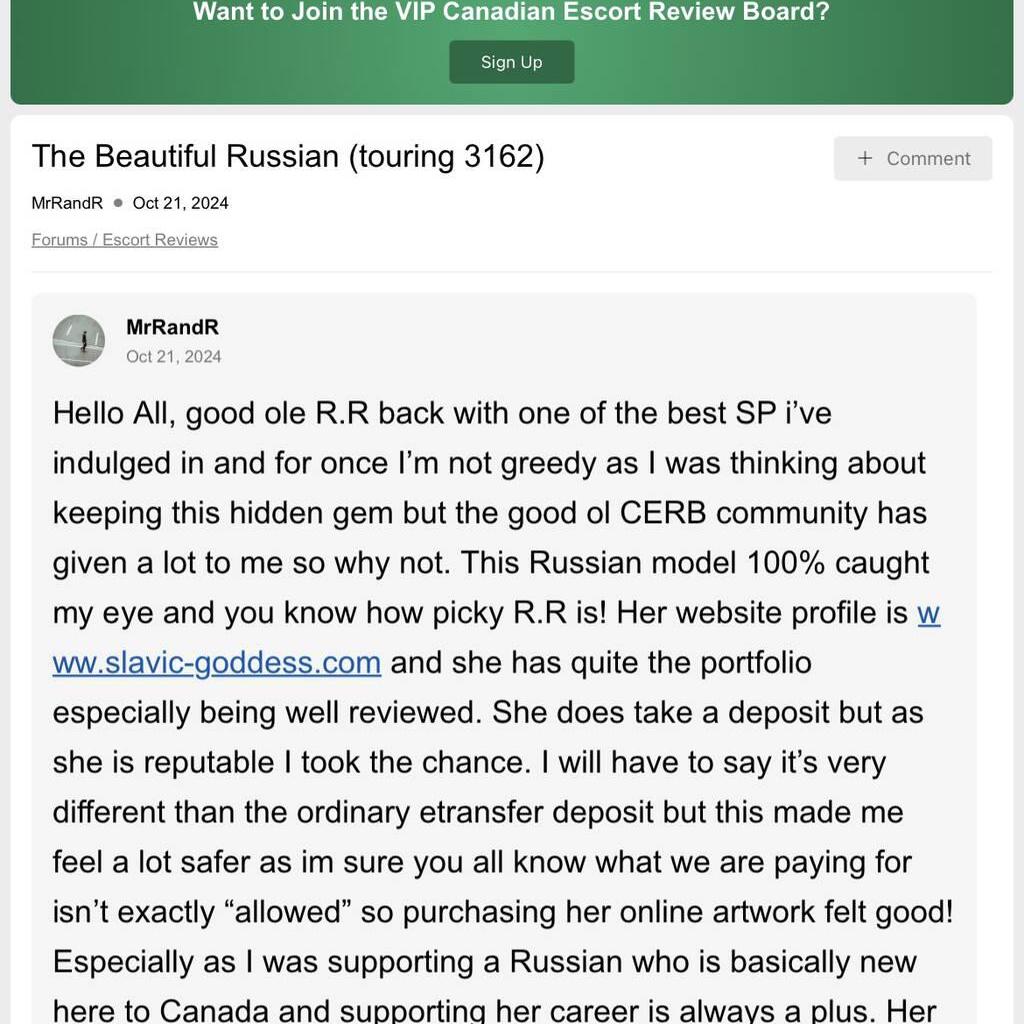Viewport: 1024px width, 1024px height.
Task: Select the MrRandR author name under the title
Action: (67, 203)
